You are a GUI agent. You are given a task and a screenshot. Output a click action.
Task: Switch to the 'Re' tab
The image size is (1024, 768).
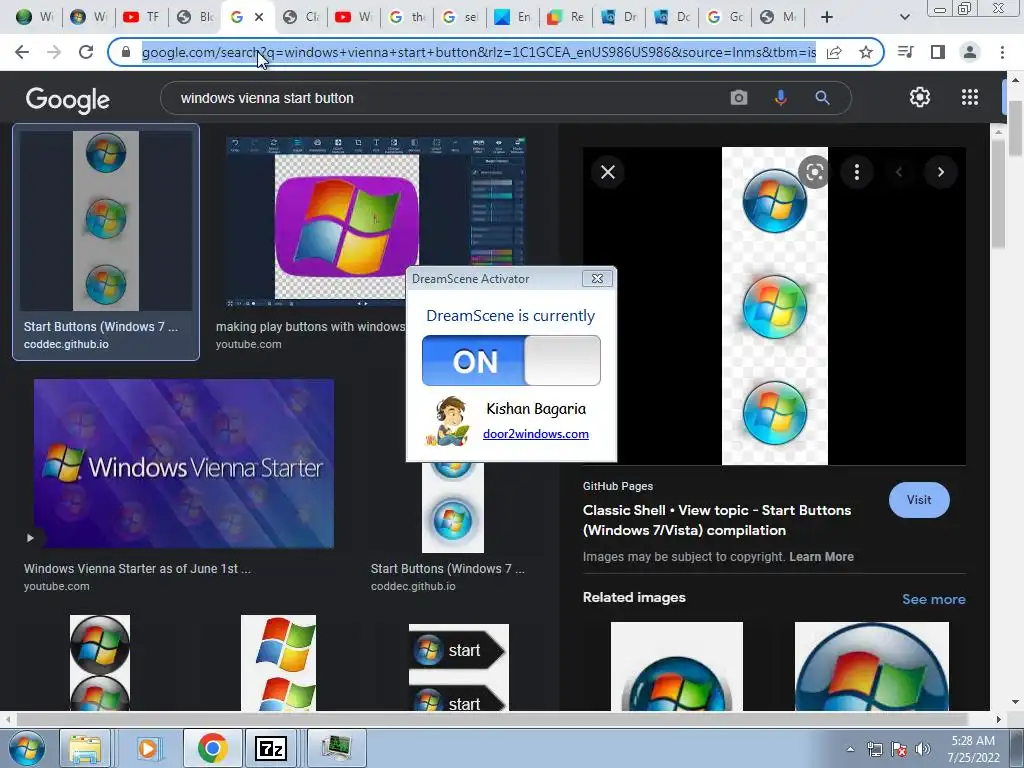(x=566, y=17)
